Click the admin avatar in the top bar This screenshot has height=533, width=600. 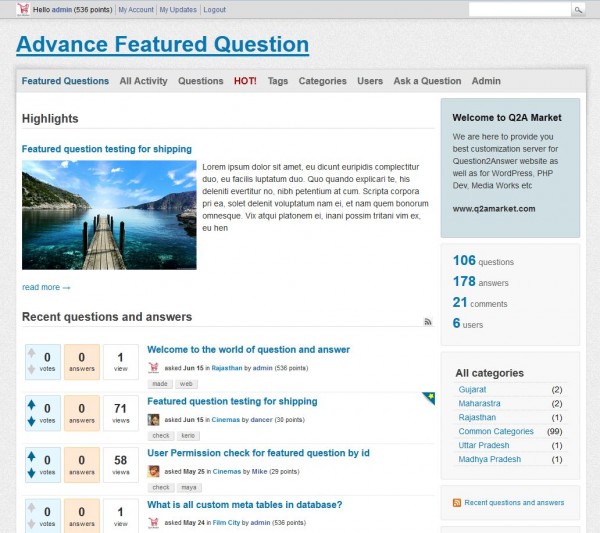tap(22, 9)
